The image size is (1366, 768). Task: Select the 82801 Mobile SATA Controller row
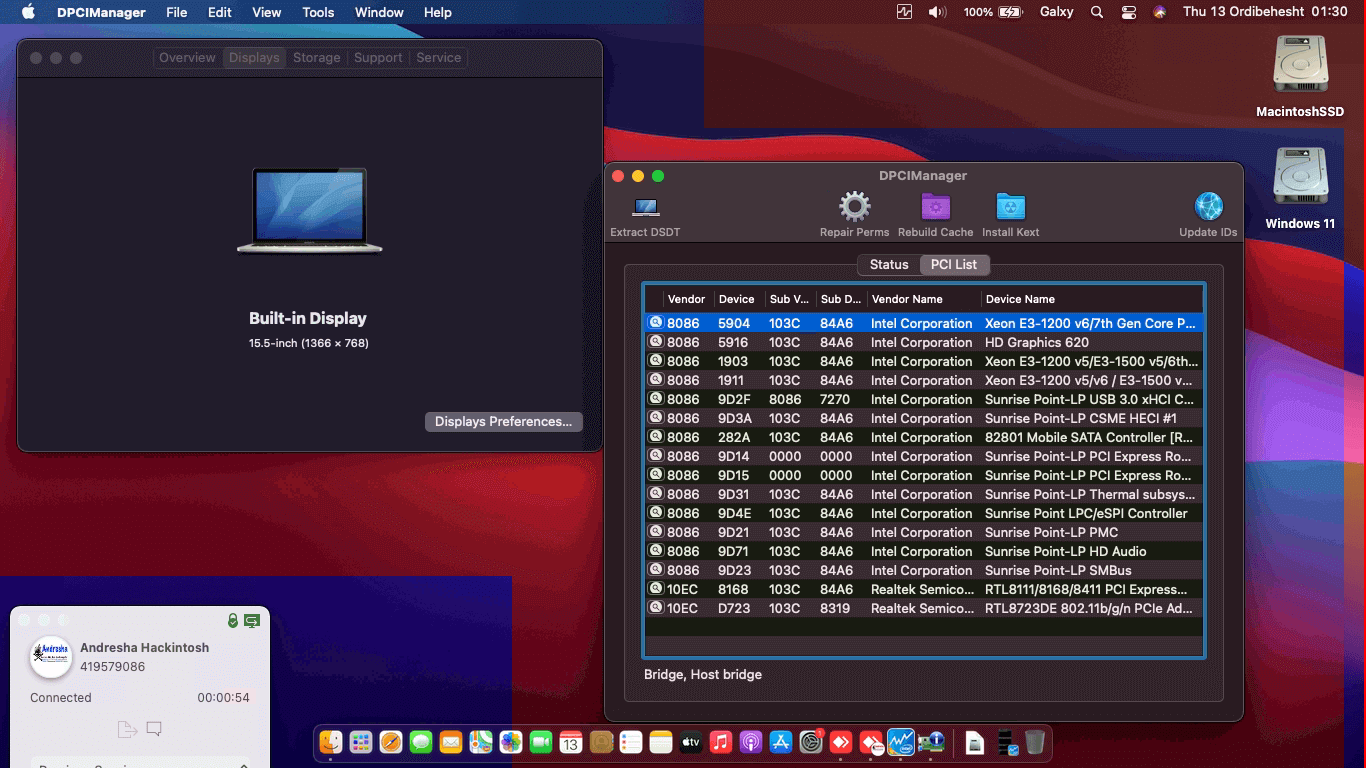point(924,437)
